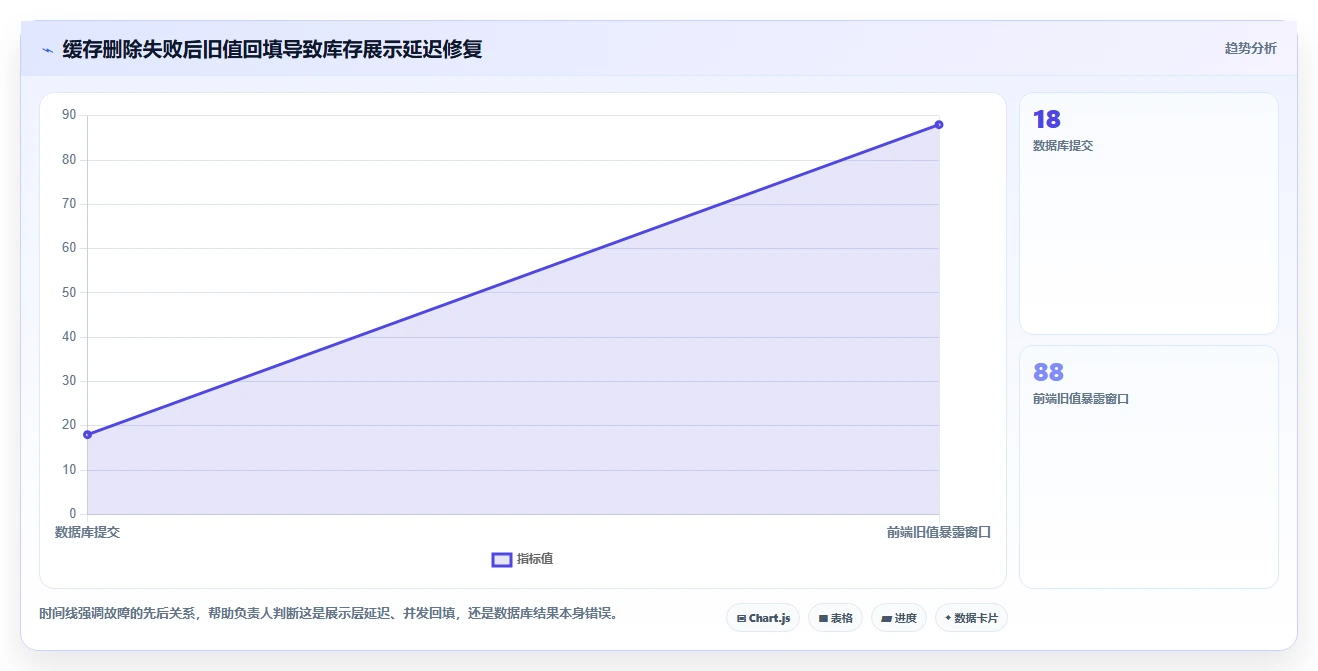Toggle the 指标值 legend entry
Image resolution: width=1318 pixels, height=671 pixels.
pos(522,559)
